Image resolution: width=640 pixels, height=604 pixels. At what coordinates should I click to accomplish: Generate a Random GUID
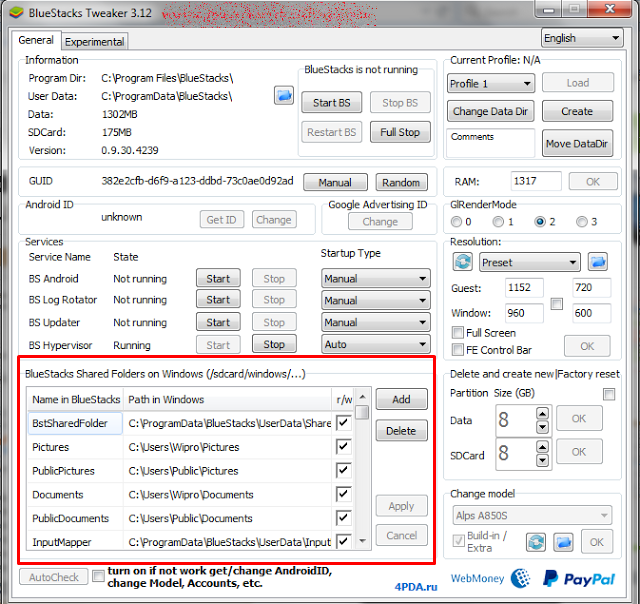(401, 182)
